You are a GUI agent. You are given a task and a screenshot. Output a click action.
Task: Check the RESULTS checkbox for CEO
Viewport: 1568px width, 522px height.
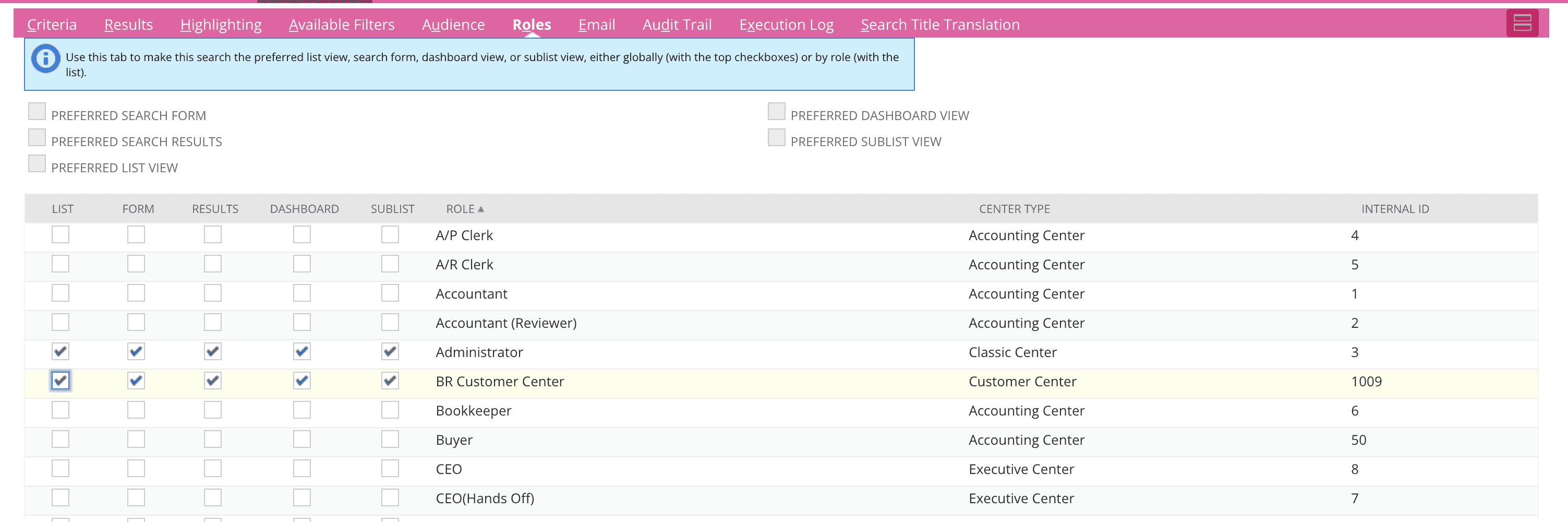(x=212, y=468)
